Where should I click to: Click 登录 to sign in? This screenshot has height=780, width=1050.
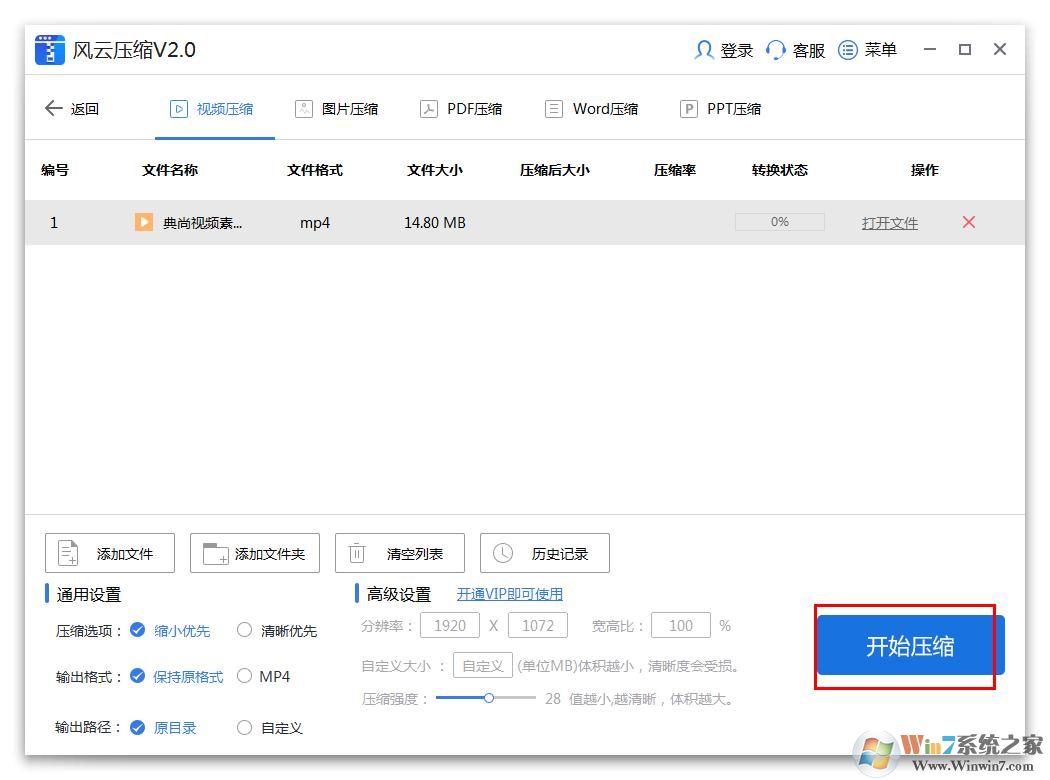[x=723, y=50]
